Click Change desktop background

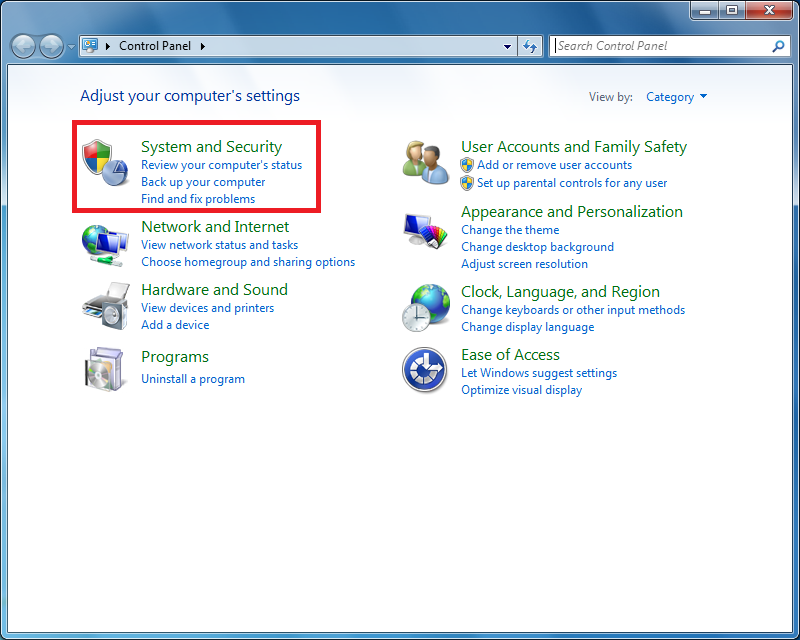pyautogui.click(x=537, y=247)
